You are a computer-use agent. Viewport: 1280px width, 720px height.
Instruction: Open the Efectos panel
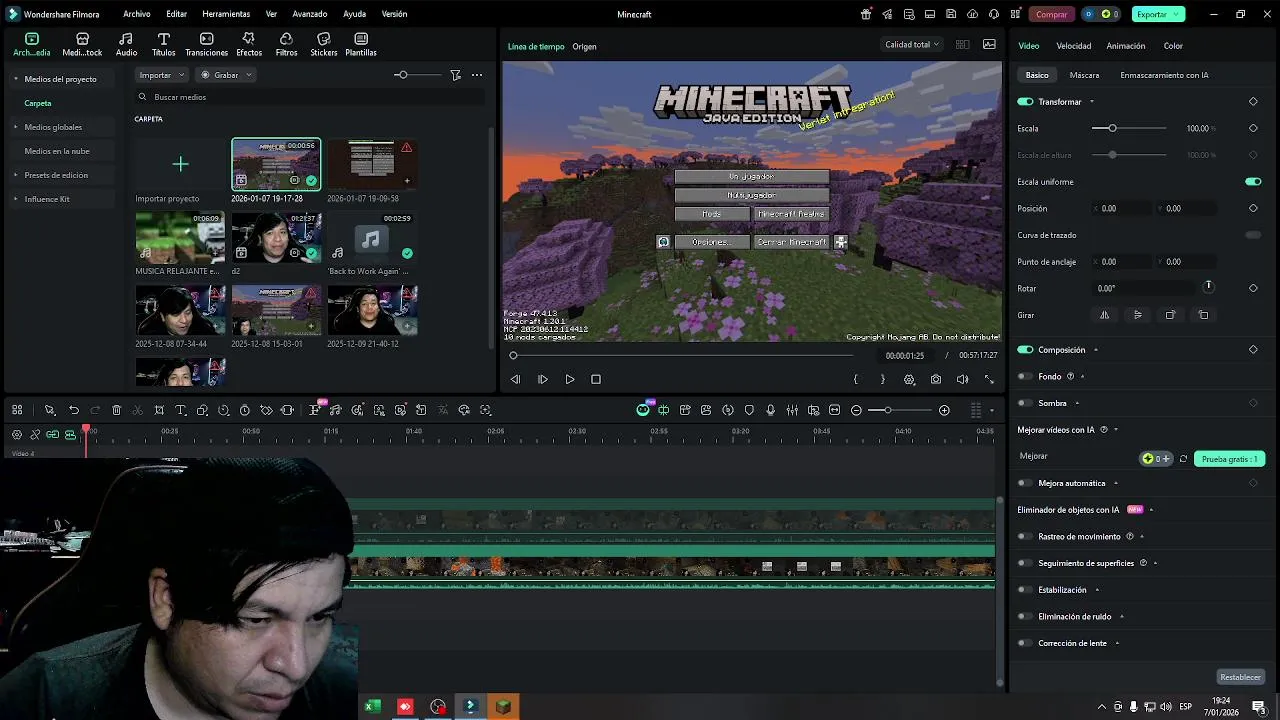pyautogui.click(x=249, y=44)
